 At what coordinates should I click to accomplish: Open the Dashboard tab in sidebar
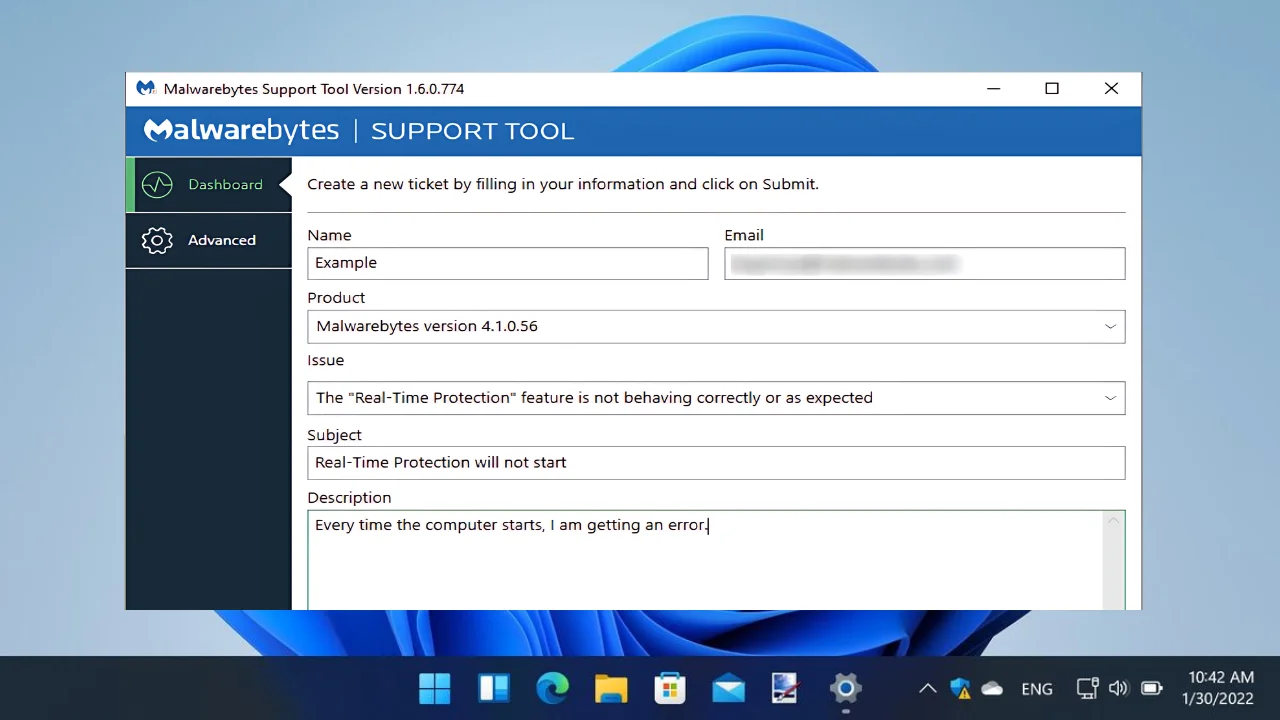[209, 185]
